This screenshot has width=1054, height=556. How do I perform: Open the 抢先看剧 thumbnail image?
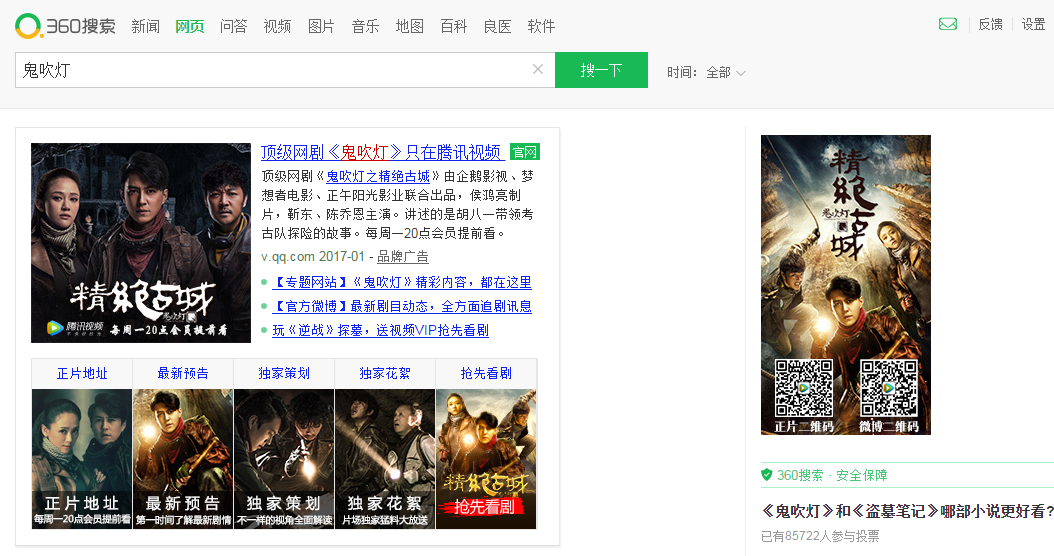coord(486,459)
